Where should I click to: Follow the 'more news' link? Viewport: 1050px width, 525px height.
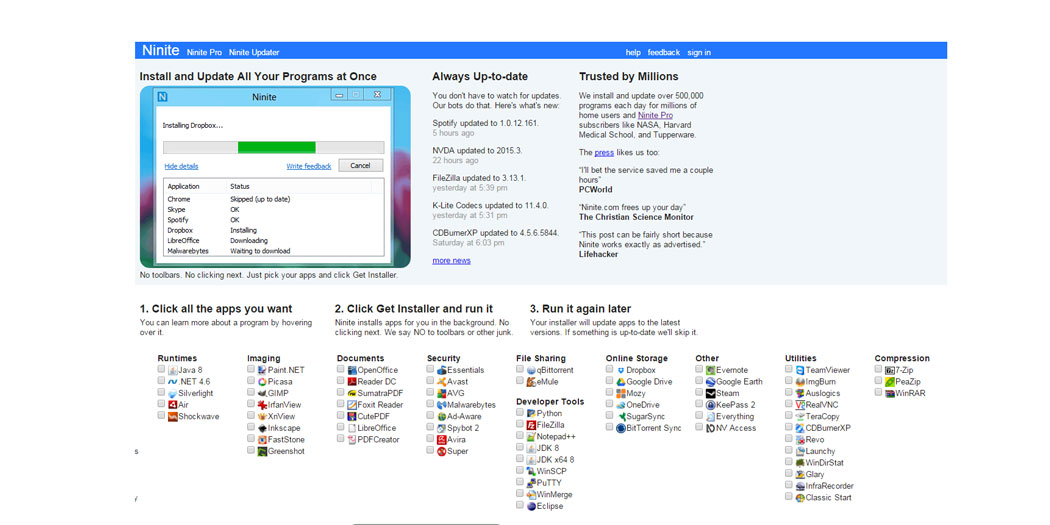click(451, 260)
